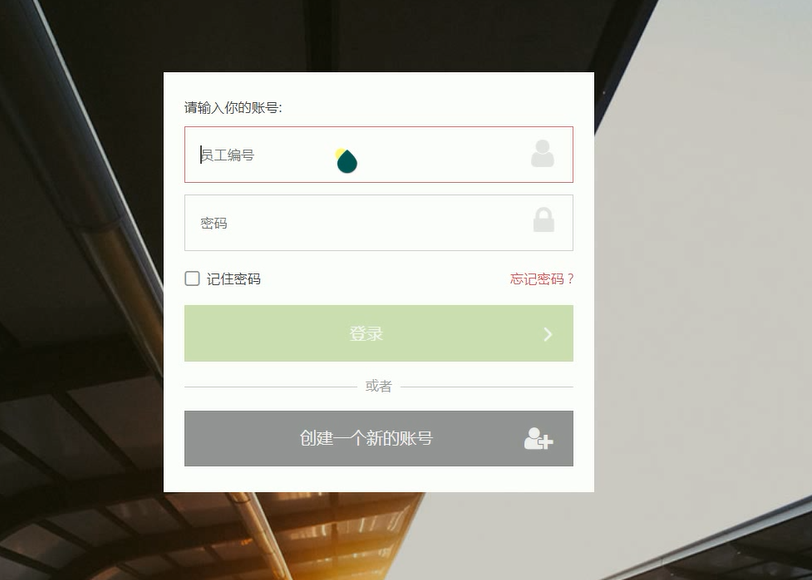
Task: Click the 员工编号 employee ID input field
Action: [379, 154]
